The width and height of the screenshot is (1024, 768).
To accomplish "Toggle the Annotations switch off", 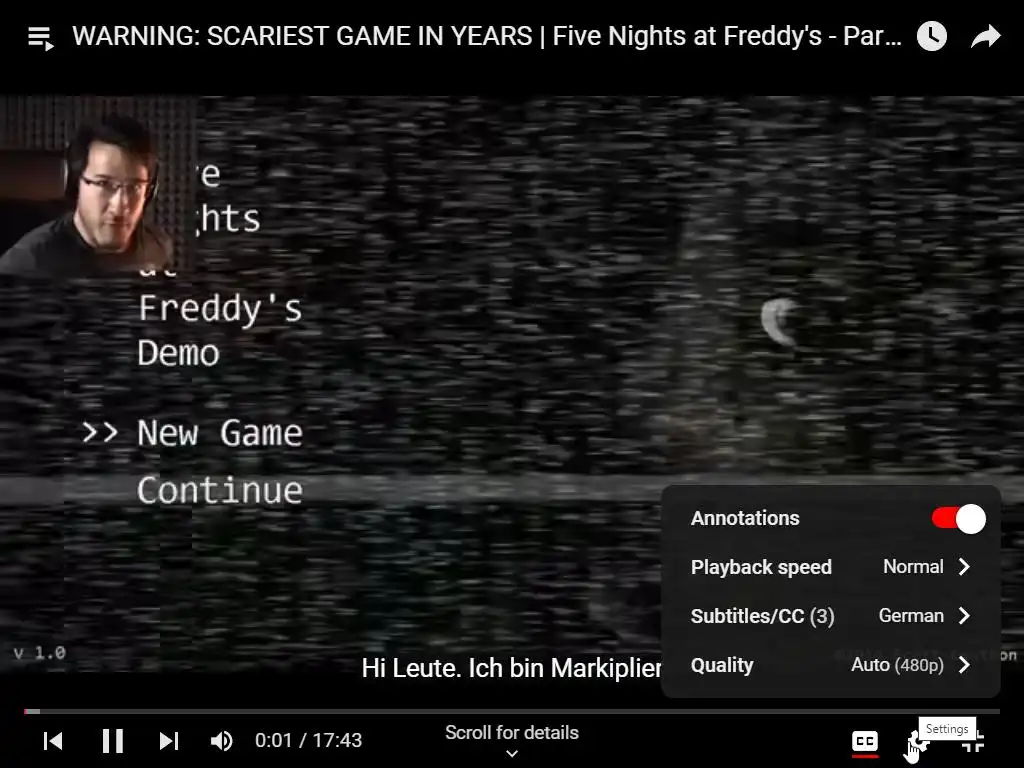I will (x=958, y=519).
